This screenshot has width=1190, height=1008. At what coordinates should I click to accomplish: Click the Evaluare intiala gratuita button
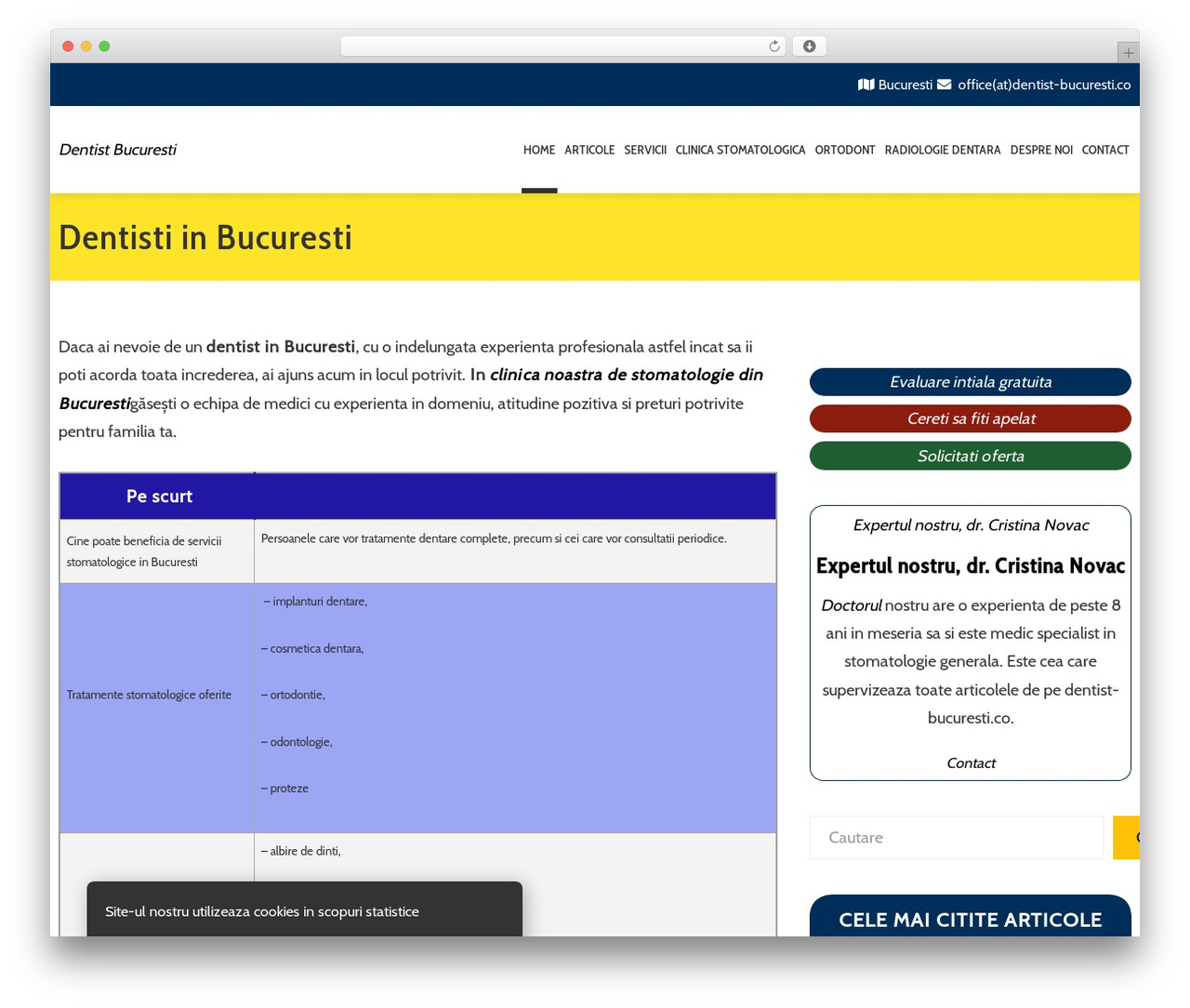pos(971,382)
